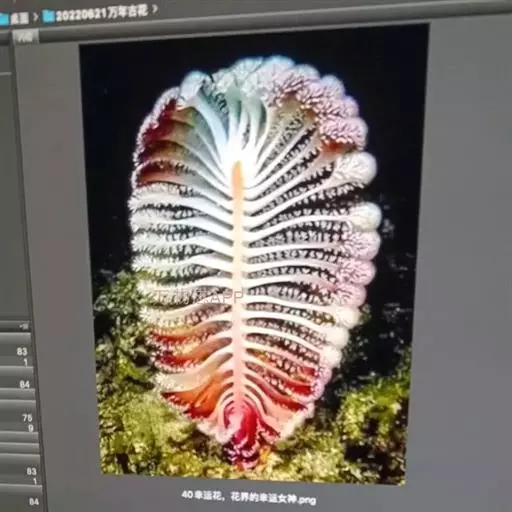Expand the chevron after 桌面 breadcrumb
This screenshot has height=512, width=512.
[x=35, y=17]
